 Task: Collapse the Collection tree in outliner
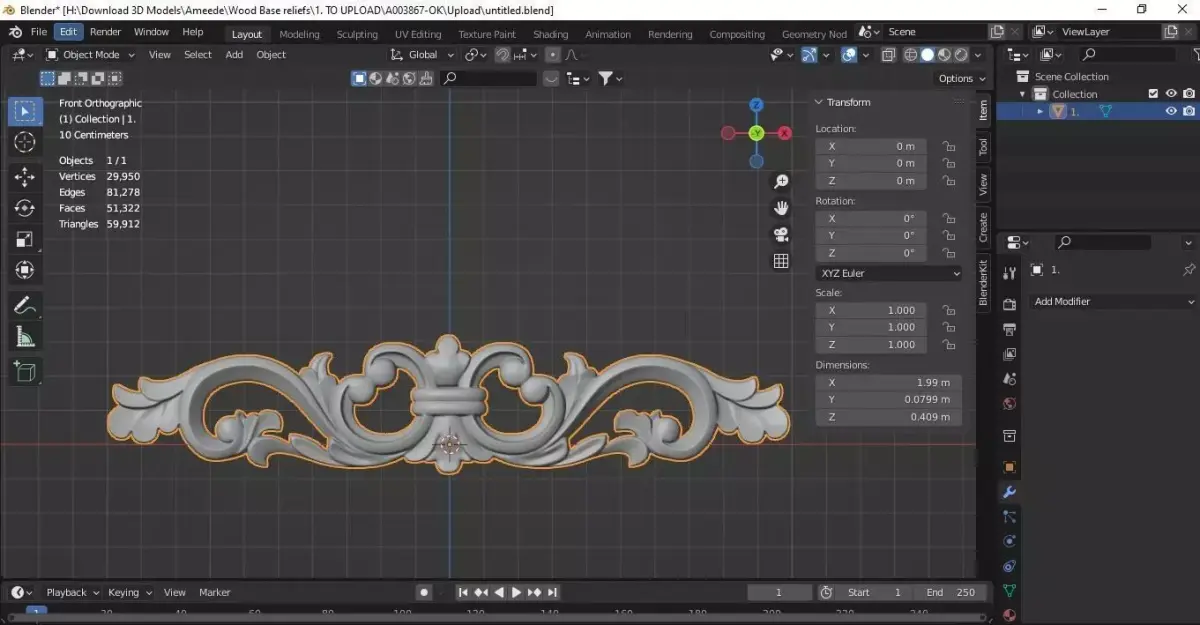pos(1023,94)
